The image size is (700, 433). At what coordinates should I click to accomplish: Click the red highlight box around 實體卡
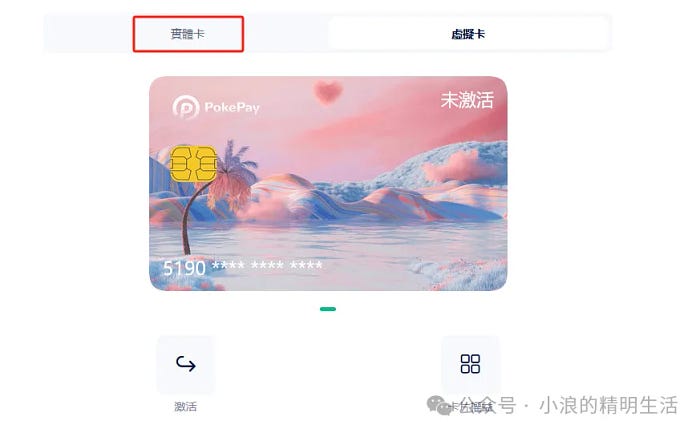point(188,34)
